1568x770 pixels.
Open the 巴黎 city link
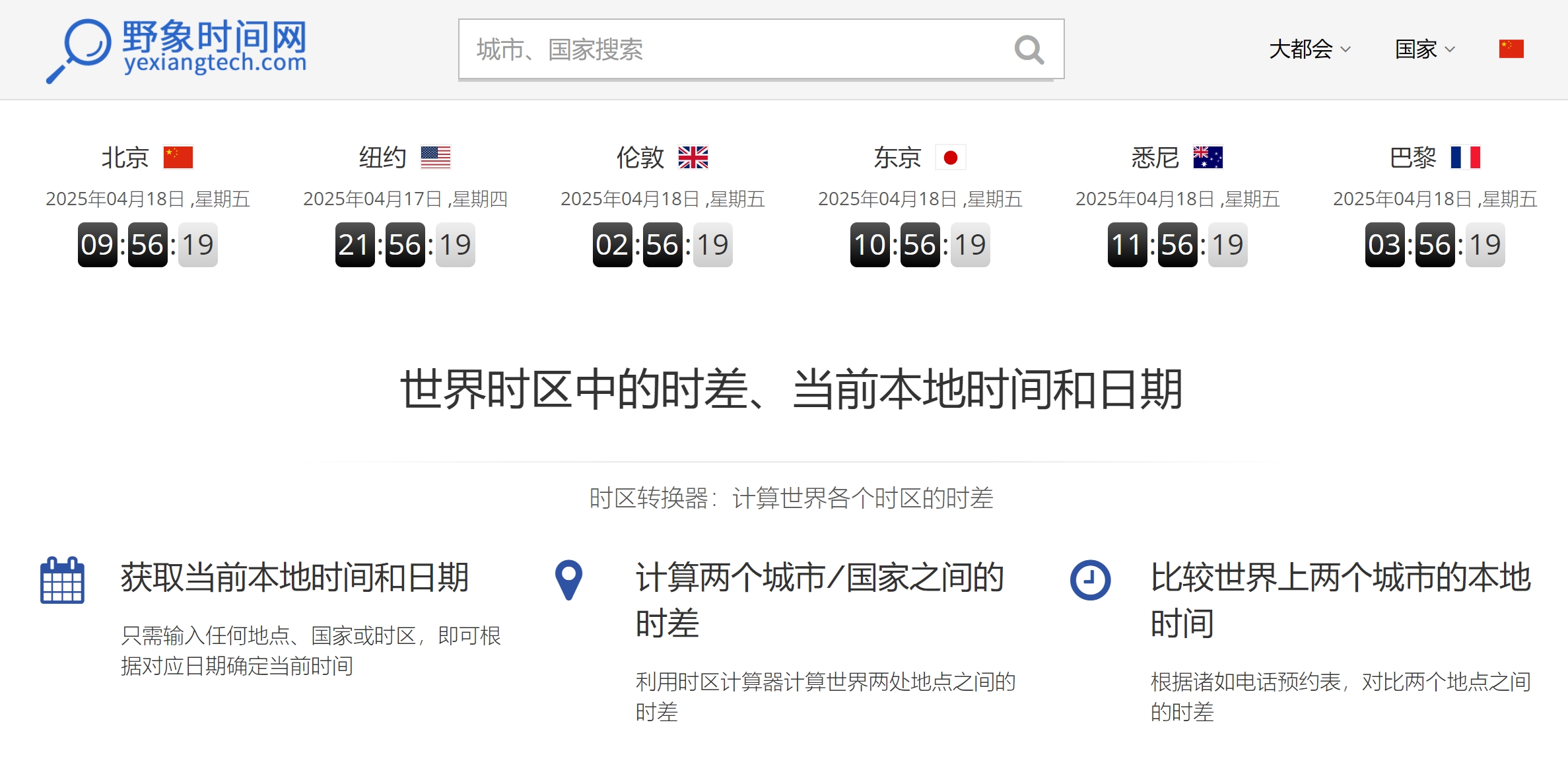pos(1412,158)
